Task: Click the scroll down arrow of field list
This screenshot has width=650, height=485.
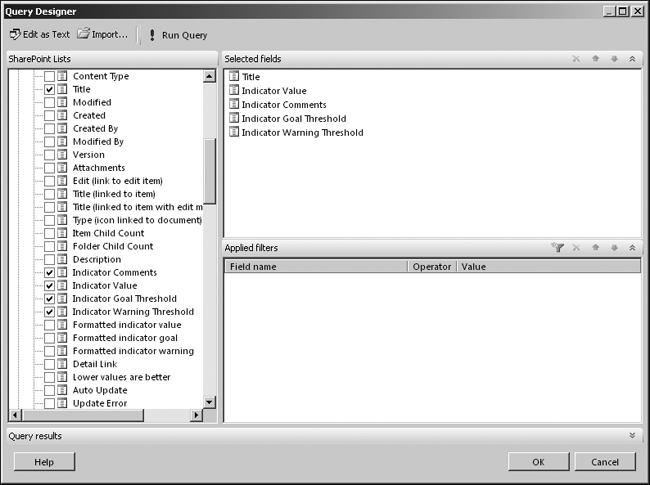Action: click(209, 402)
